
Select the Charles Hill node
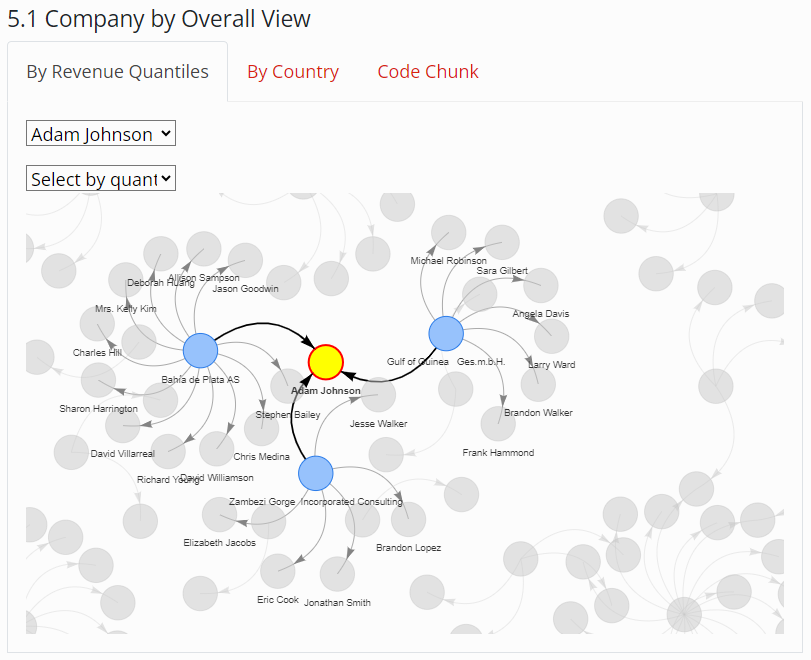click(x=97, y=322)
